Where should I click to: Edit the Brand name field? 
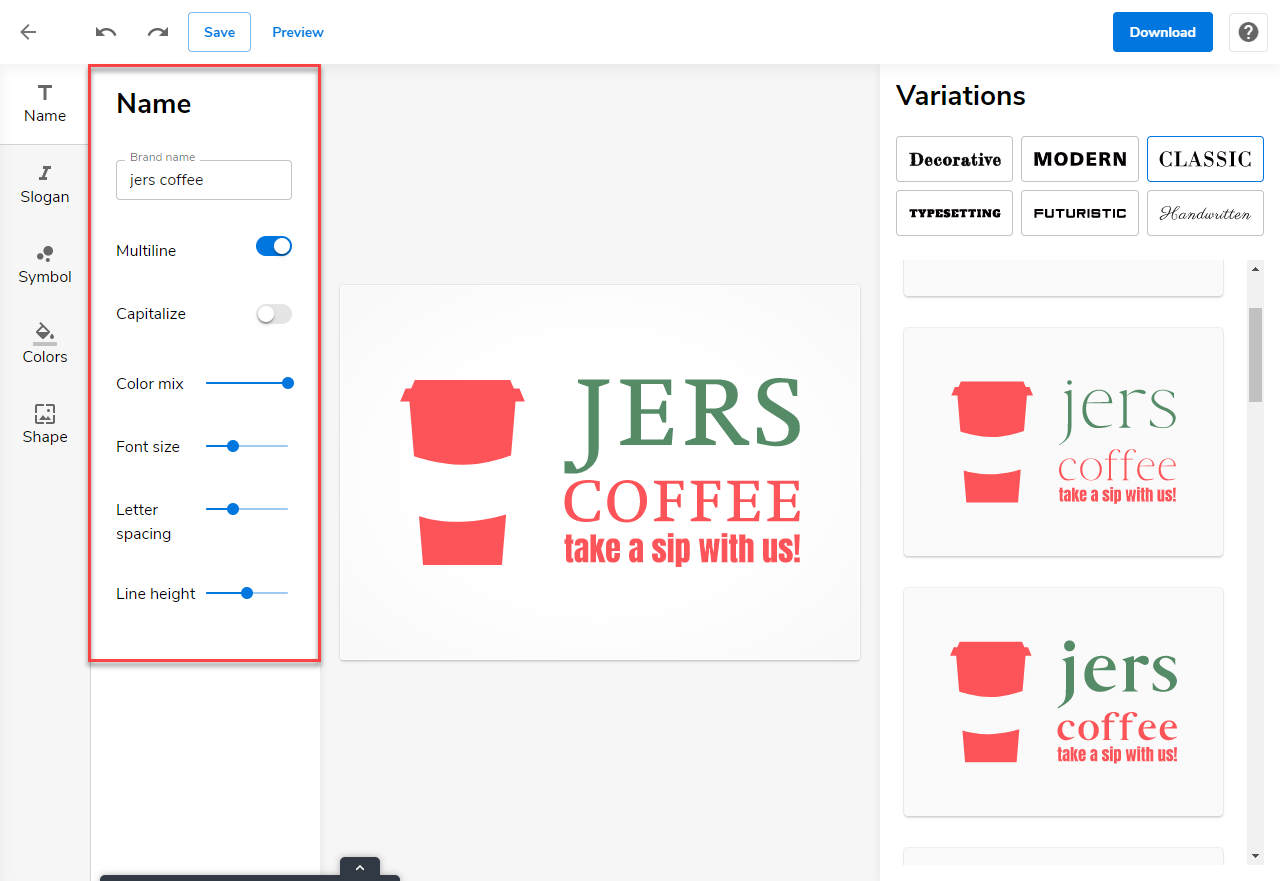204,180
